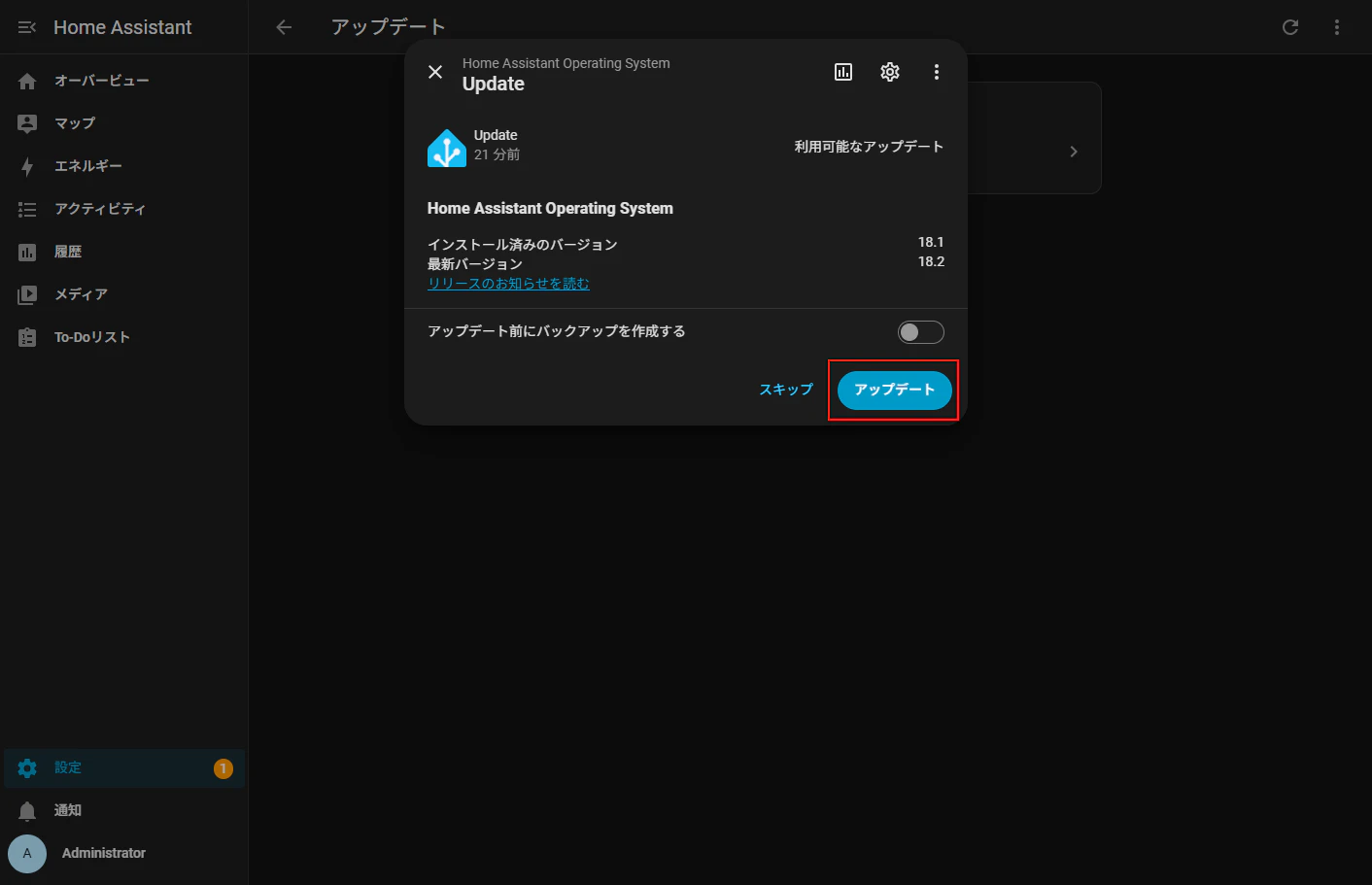Open 通知 in the sidebar

124,811
